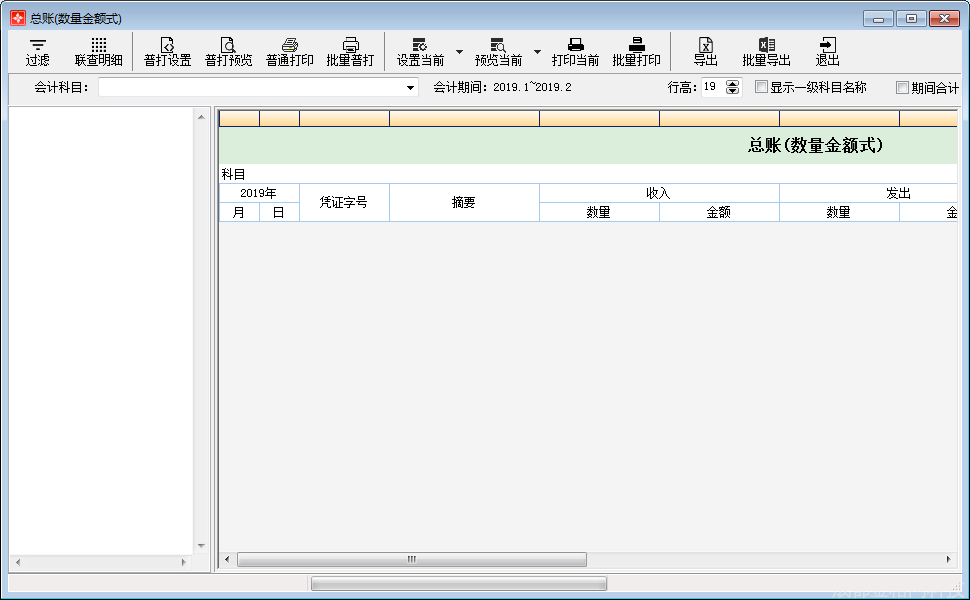The height and width of the screenshot is (600, 970).
Task: Click the 设置当前 toolbar button
Action: 420,51
